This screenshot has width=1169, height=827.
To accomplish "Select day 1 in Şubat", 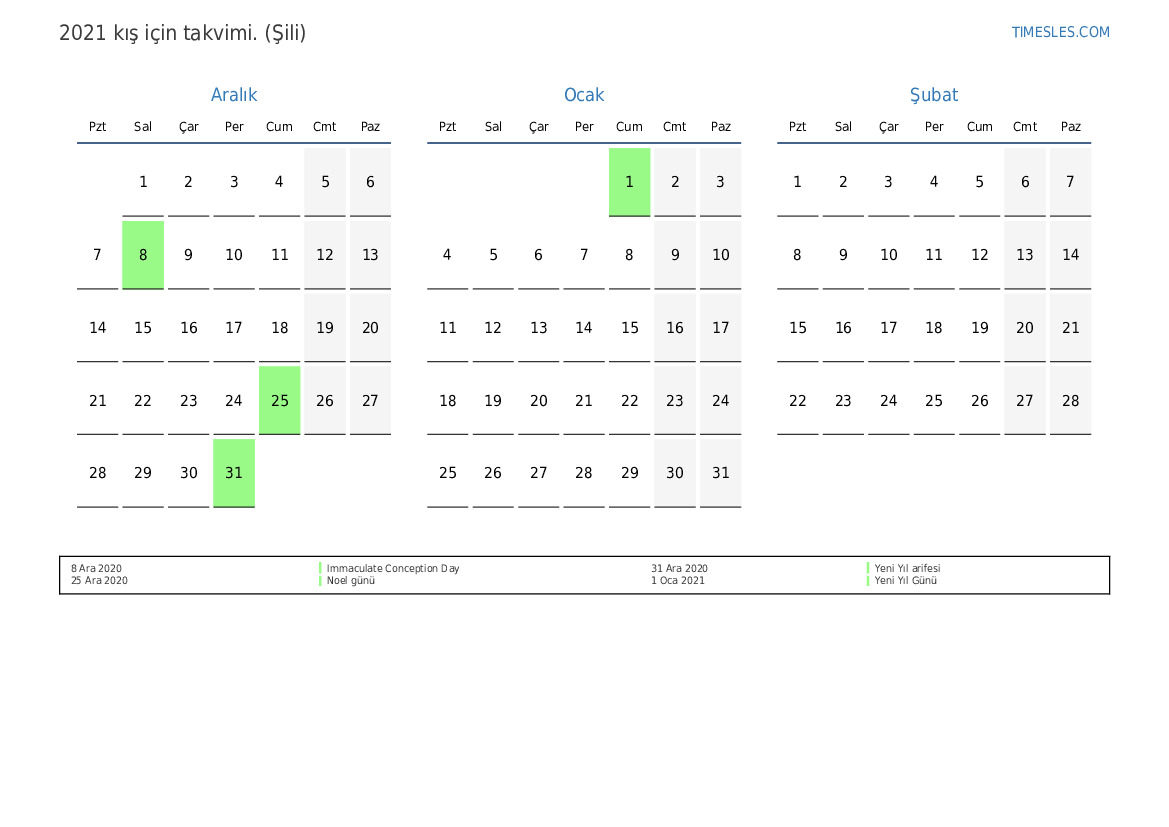I will pyautogui.click(x=798, y=182).
